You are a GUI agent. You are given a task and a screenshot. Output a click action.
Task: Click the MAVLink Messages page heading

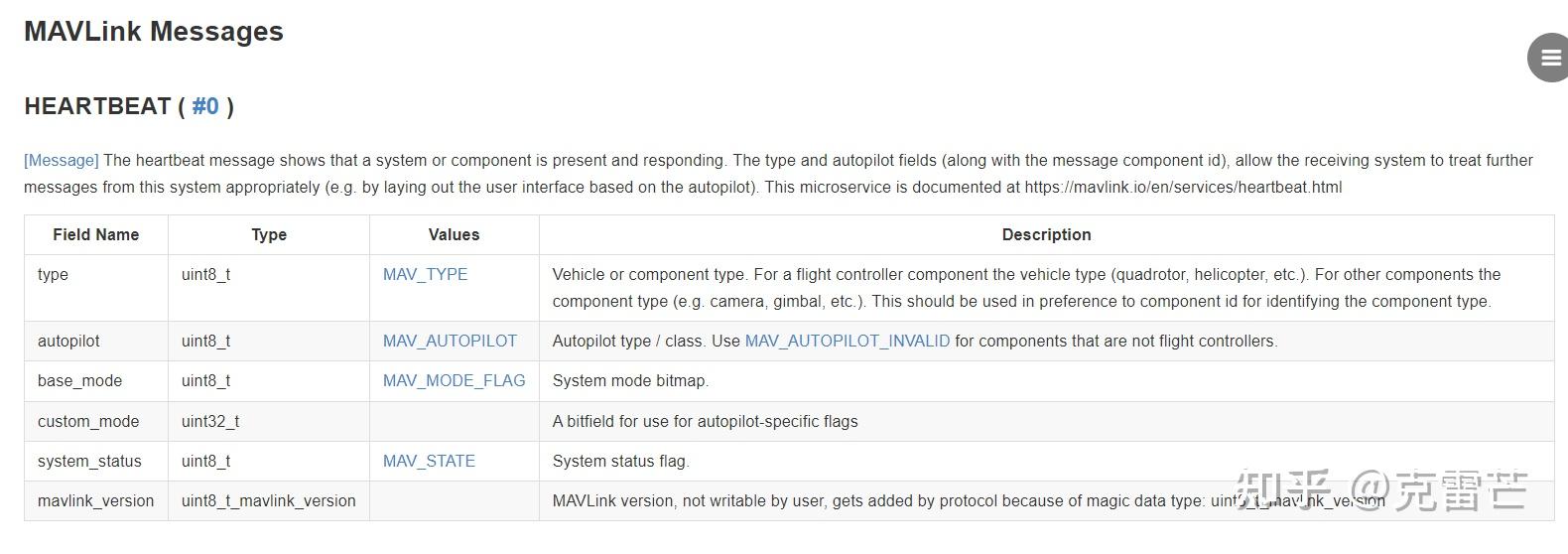(154, 32)
